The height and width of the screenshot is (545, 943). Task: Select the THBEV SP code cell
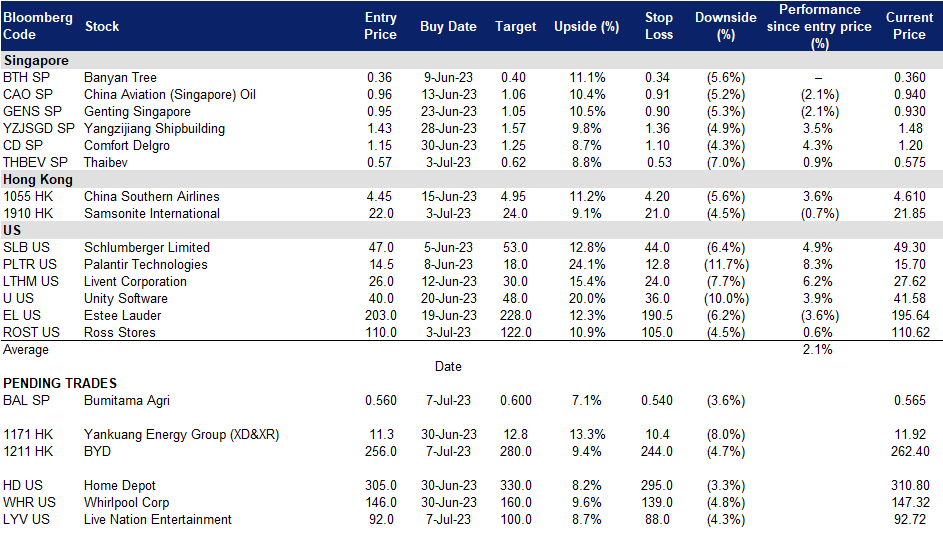pyautogui.click(x=35, y=162)
